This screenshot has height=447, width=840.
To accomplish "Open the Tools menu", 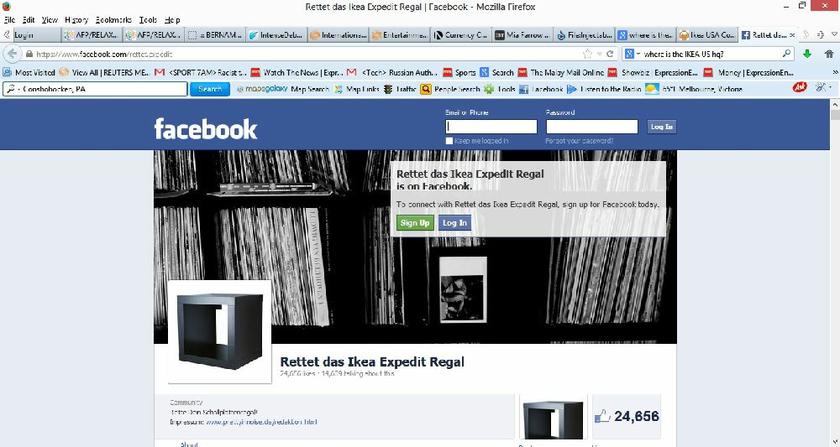I will pyautogui.click(x=148, y=20).
